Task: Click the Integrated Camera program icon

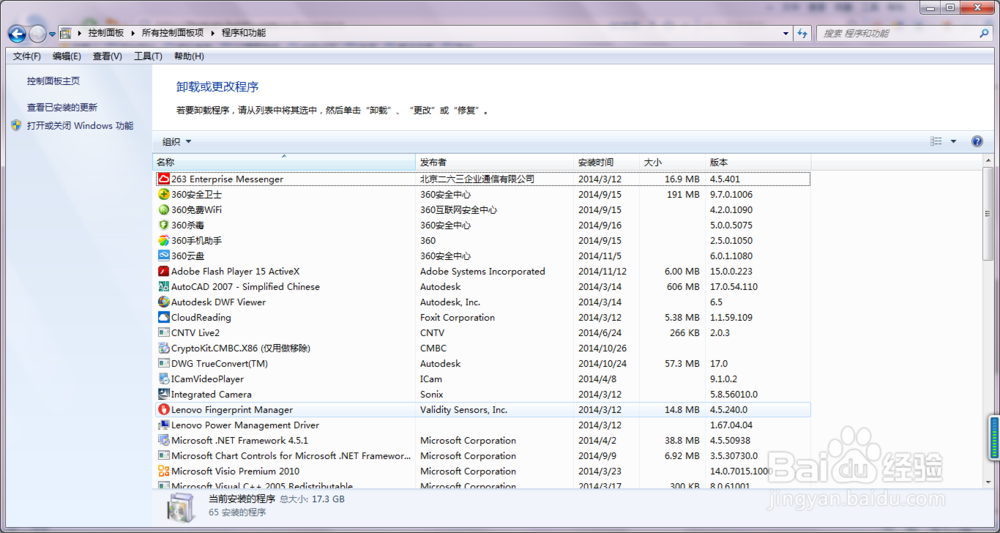Action: [x=163, y=394]
